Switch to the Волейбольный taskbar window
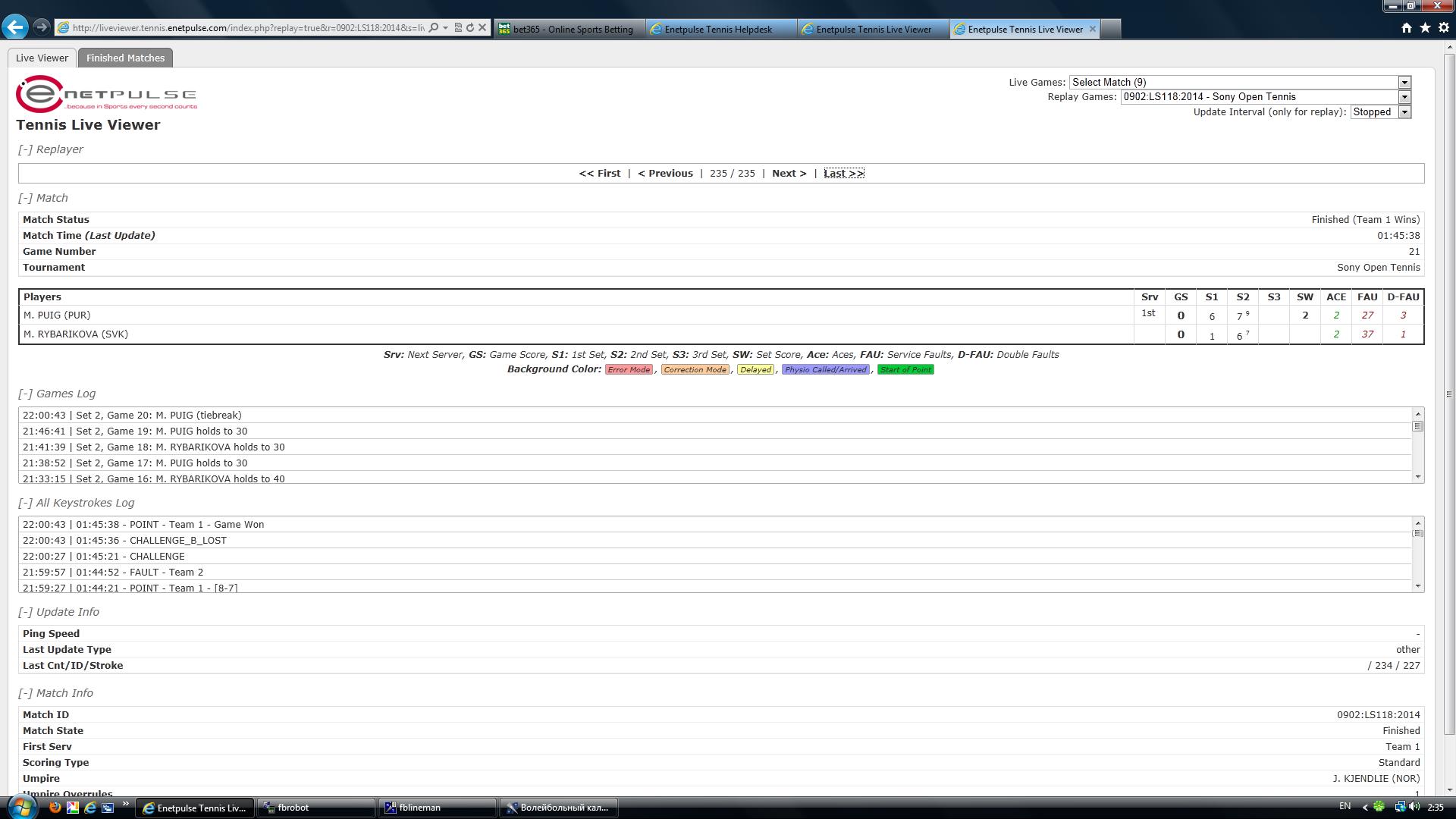Viewport: 1456px width, 819px height. [559, 808]
